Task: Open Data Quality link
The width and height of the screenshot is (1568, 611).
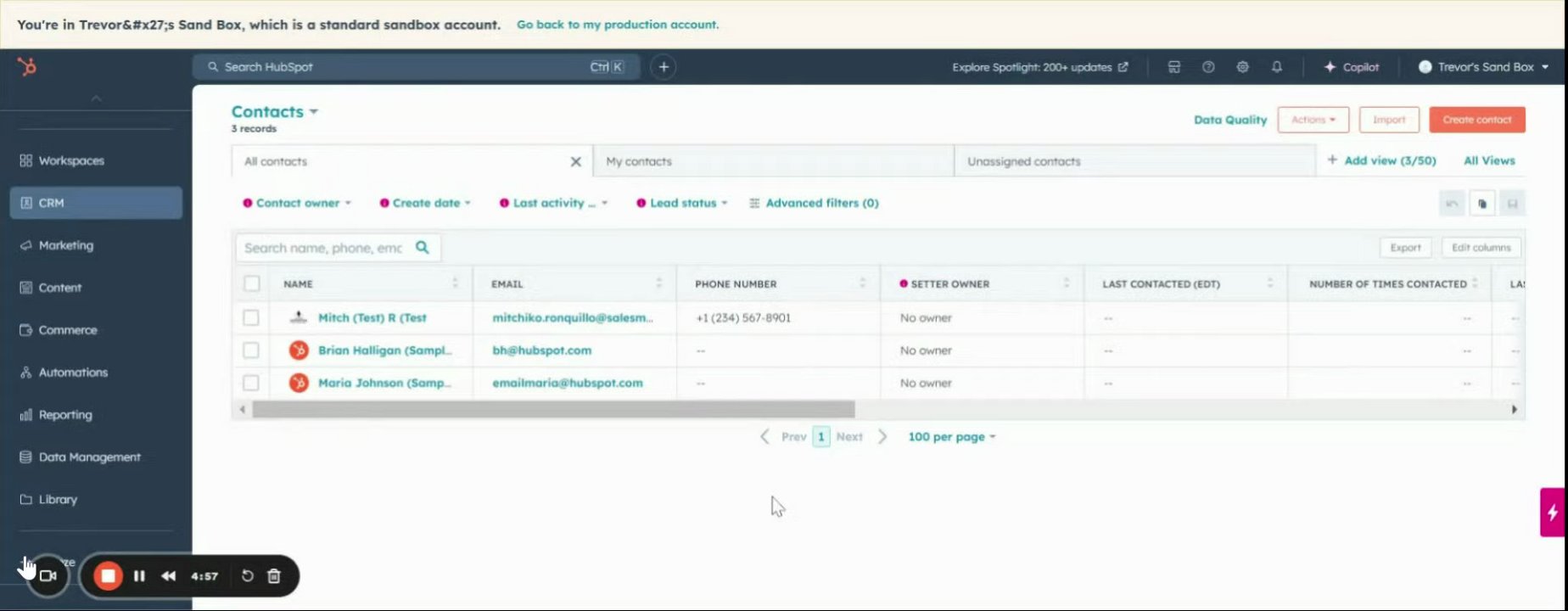Action: click(1229, 120)
